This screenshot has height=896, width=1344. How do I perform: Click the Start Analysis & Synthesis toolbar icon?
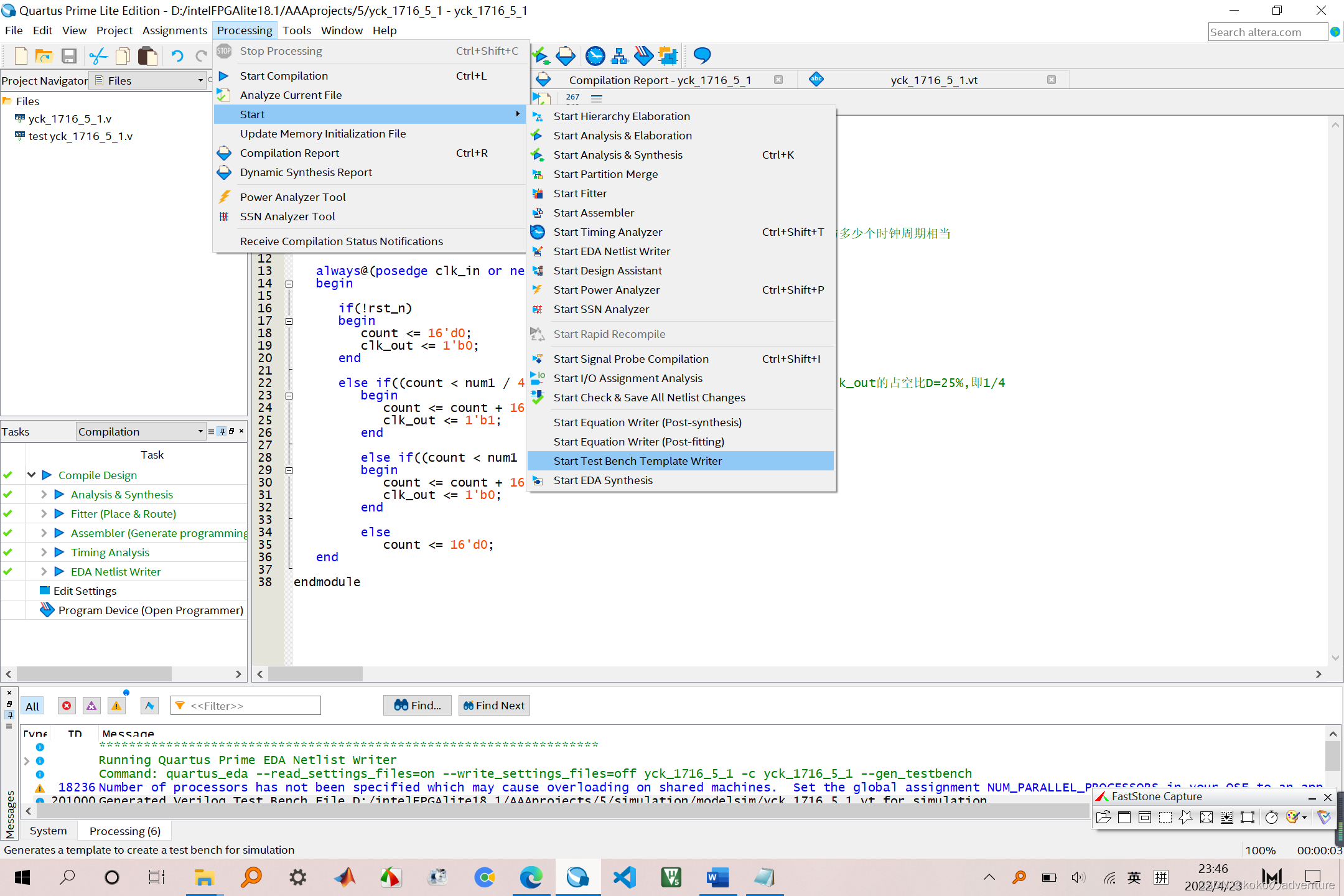(541, 56)
